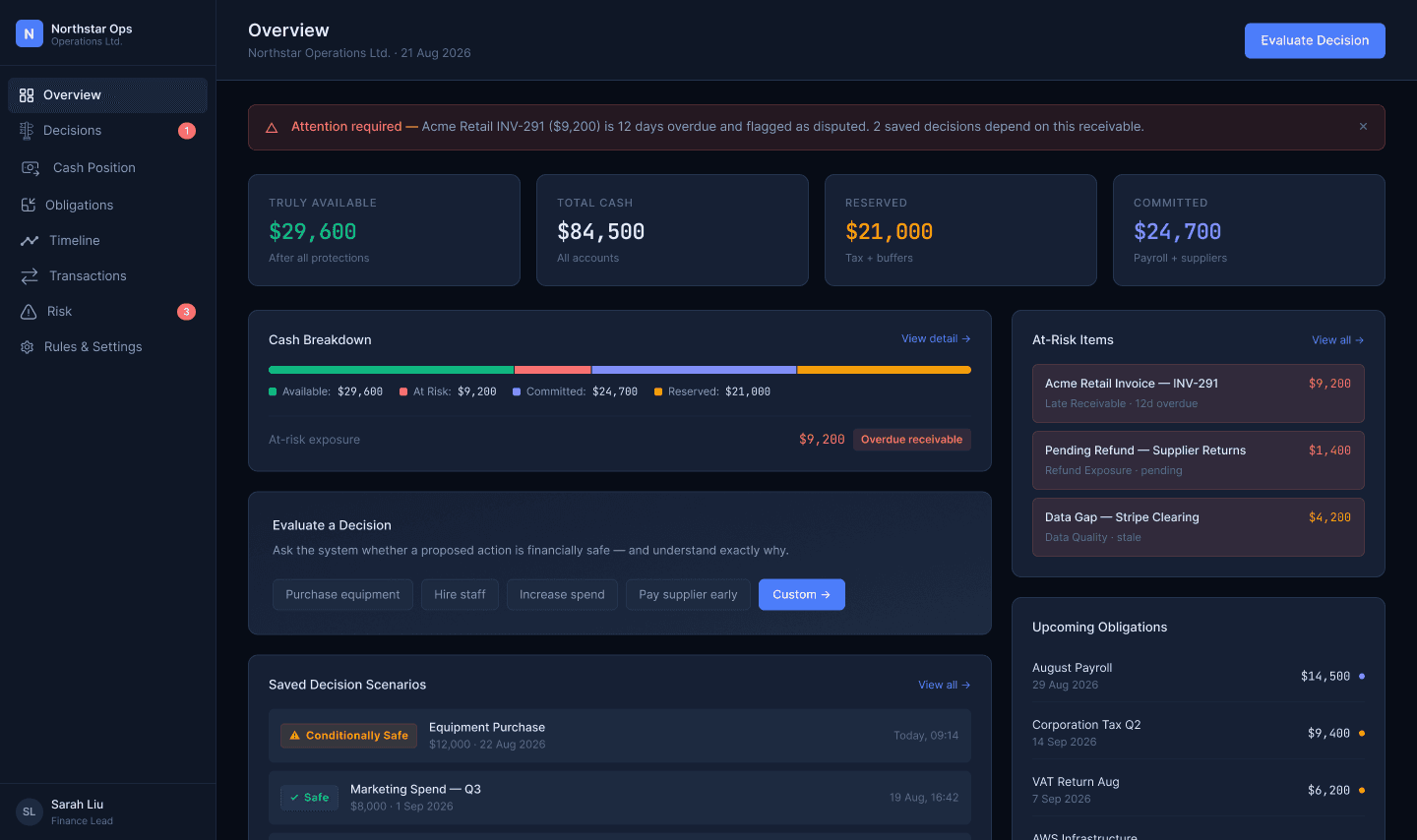Open the Marketing Spend Q3 saved scenario
The image size is (1417, 840).
tap(620, 798)
